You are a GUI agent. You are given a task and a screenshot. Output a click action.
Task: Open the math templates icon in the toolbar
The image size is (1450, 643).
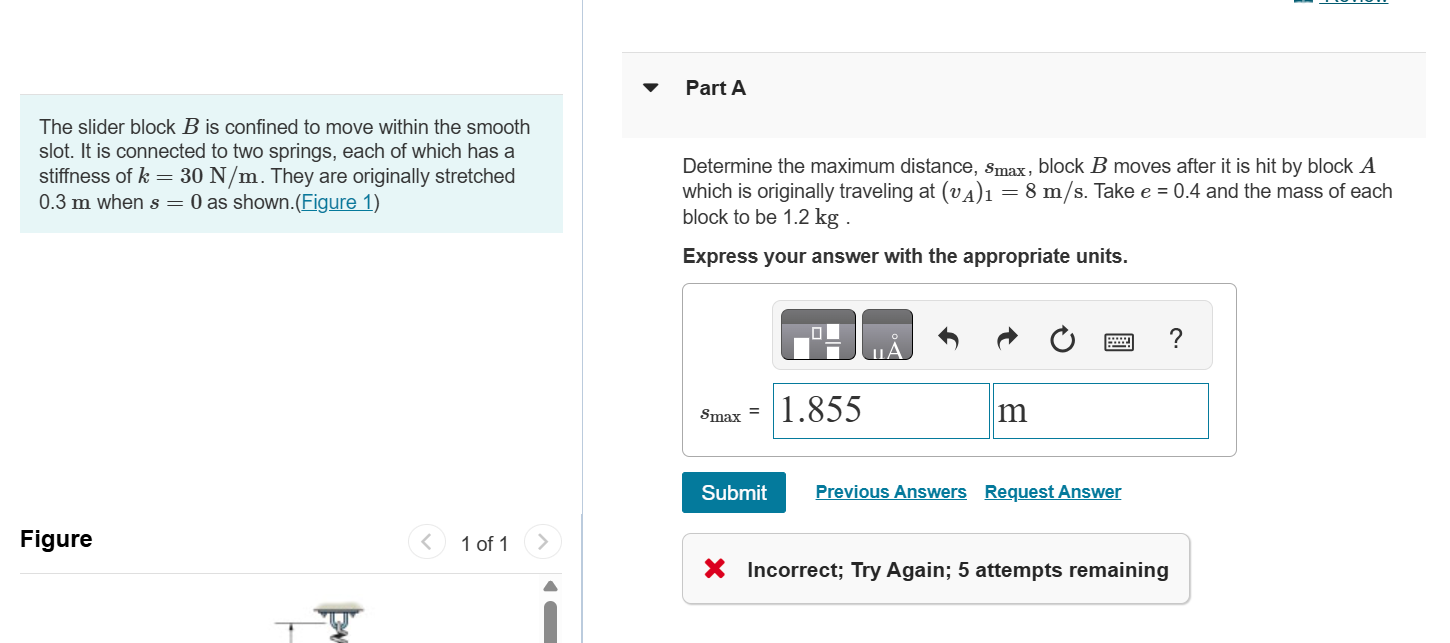[x=817, y=335]
